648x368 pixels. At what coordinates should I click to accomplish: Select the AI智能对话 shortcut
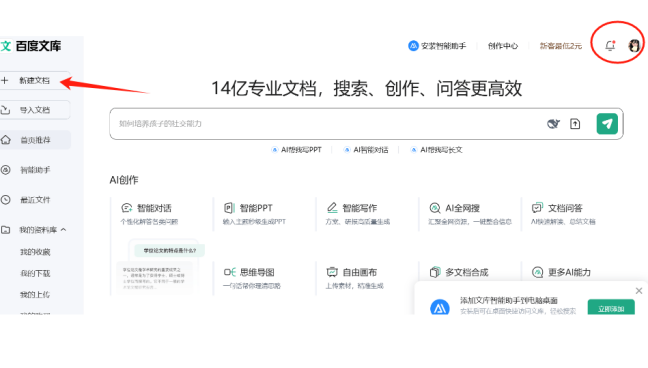(x=366, y=150)
